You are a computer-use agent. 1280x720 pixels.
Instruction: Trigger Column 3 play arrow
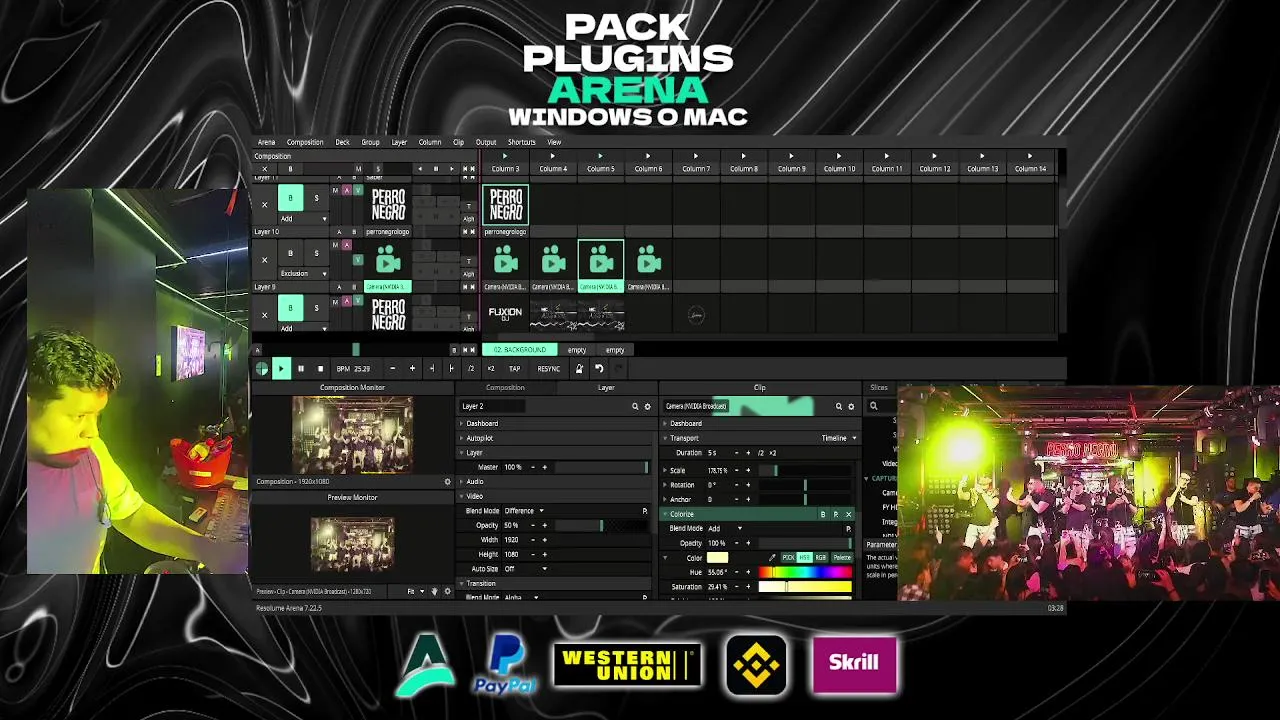coord(504,156)
